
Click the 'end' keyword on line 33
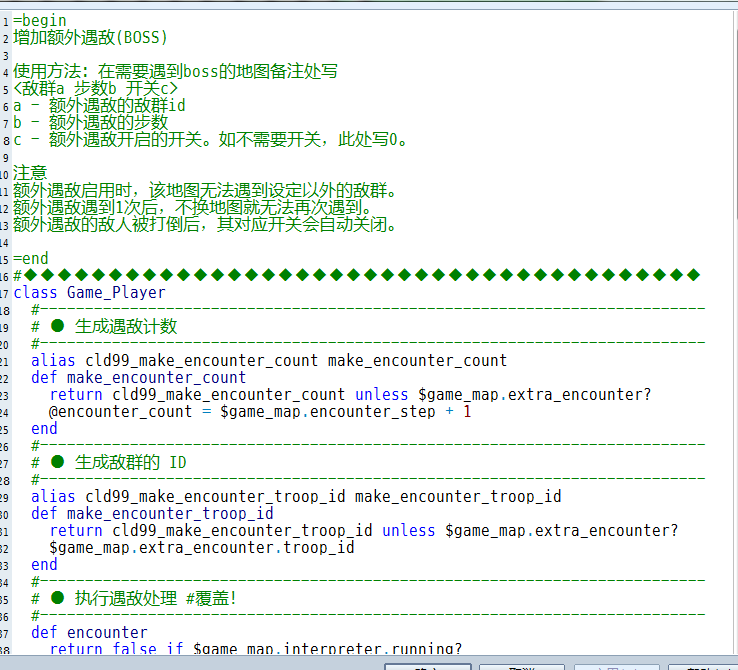tap(44, 565)
